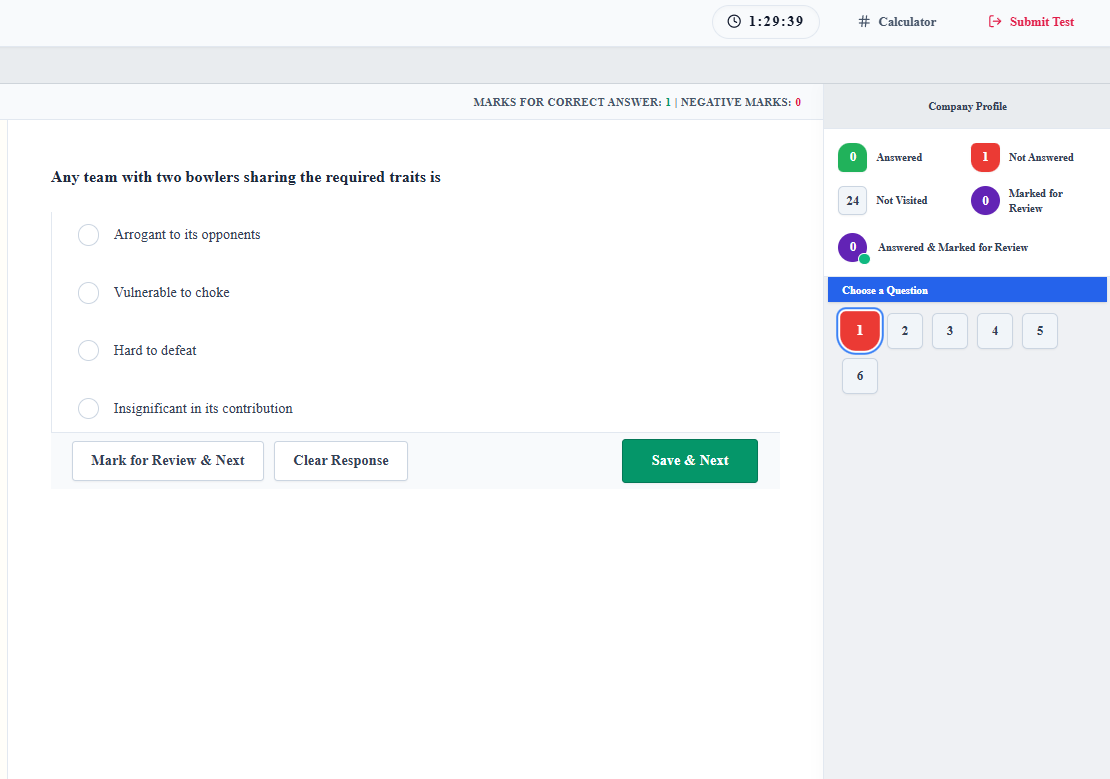Clear Response for the current question

(x=341, y=461)
